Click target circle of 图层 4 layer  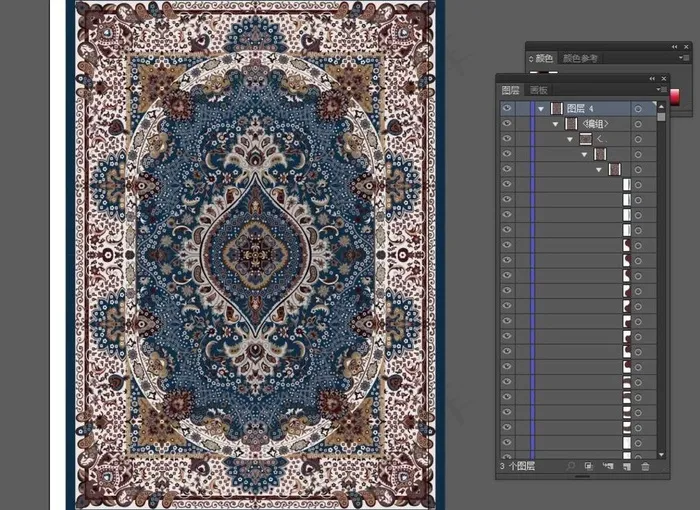(x=638, y=108)
